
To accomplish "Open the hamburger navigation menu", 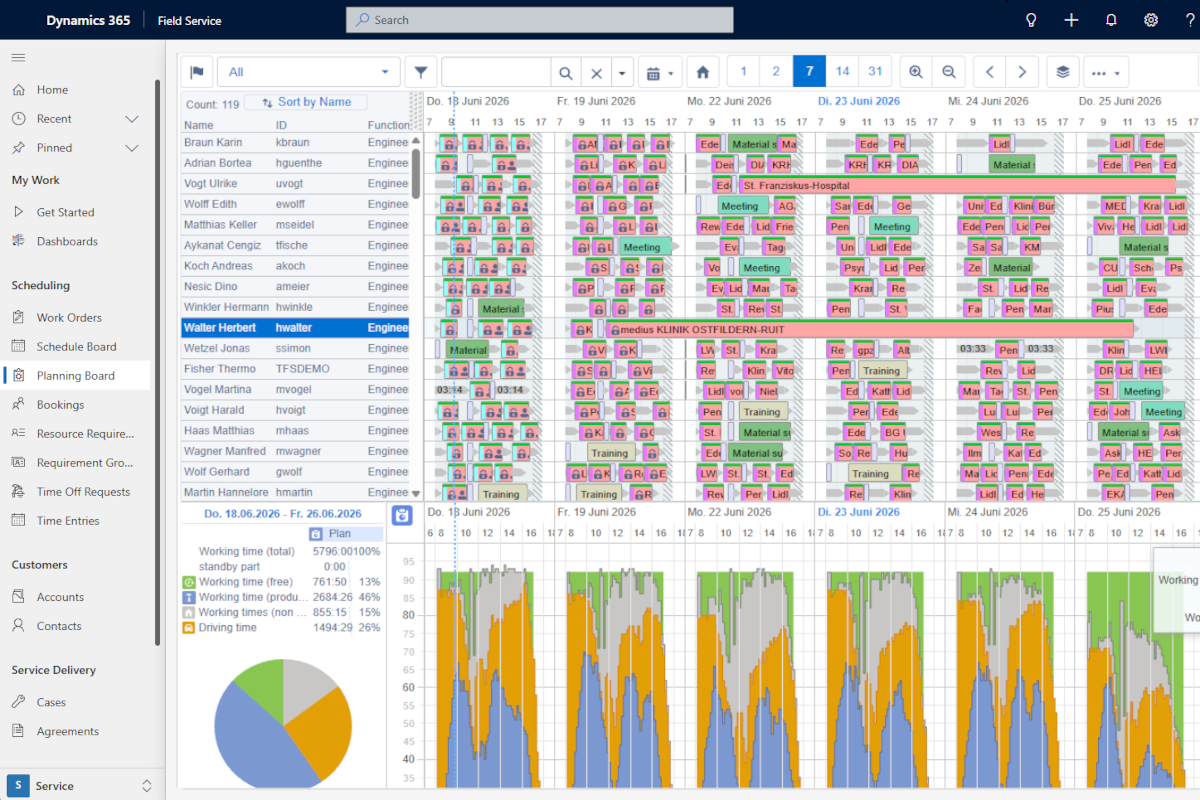I will (18, 57).
